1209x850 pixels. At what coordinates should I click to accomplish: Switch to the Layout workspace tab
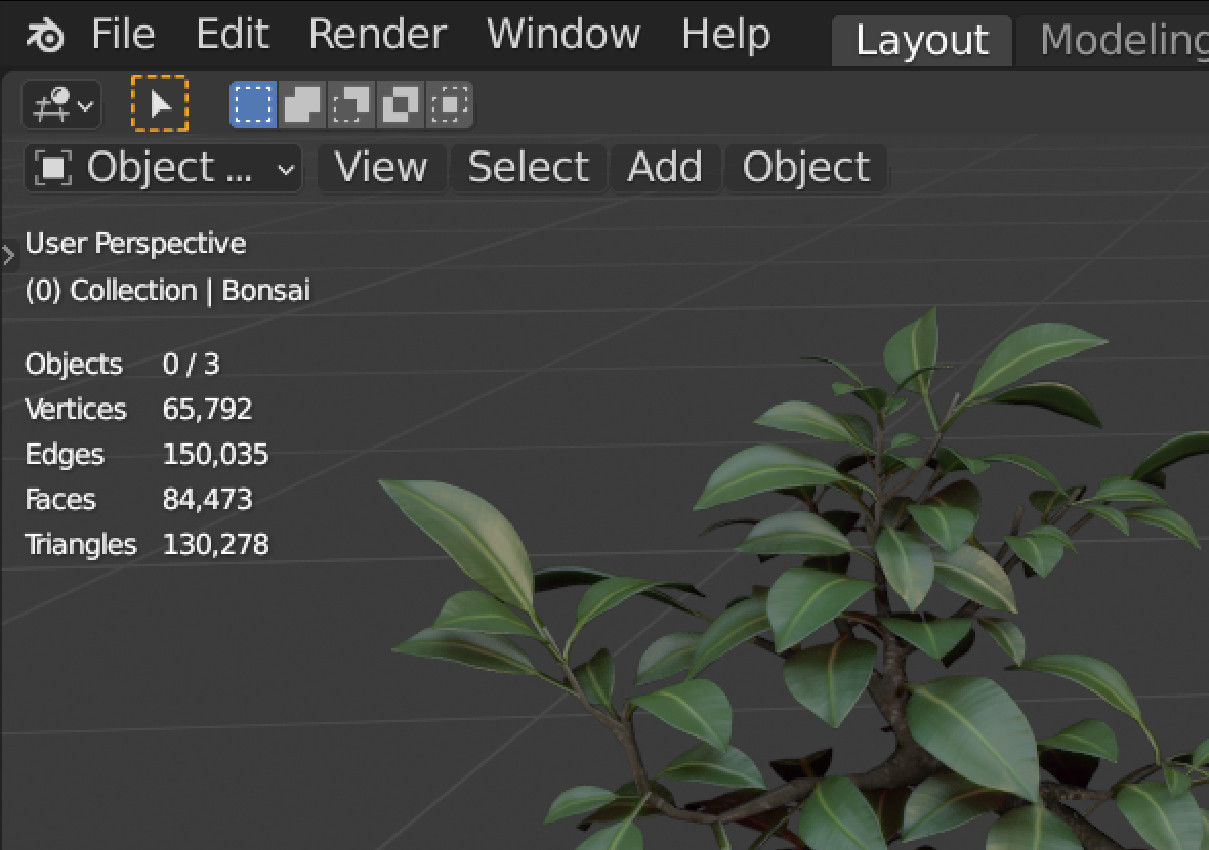pos(922,42)
